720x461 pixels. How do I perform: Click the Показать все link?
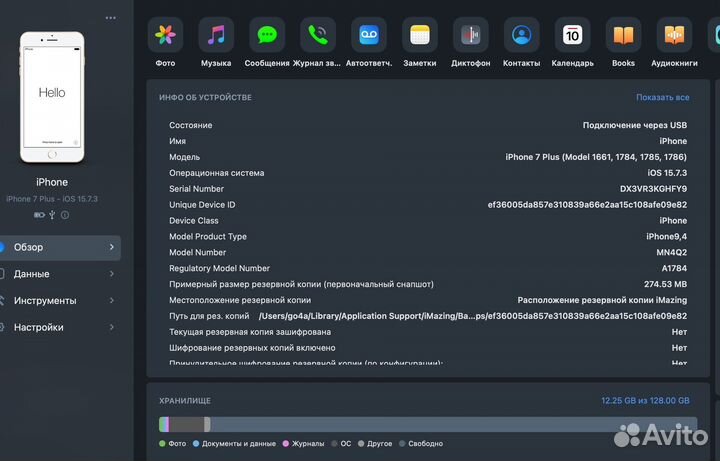(x=662, y=98)
